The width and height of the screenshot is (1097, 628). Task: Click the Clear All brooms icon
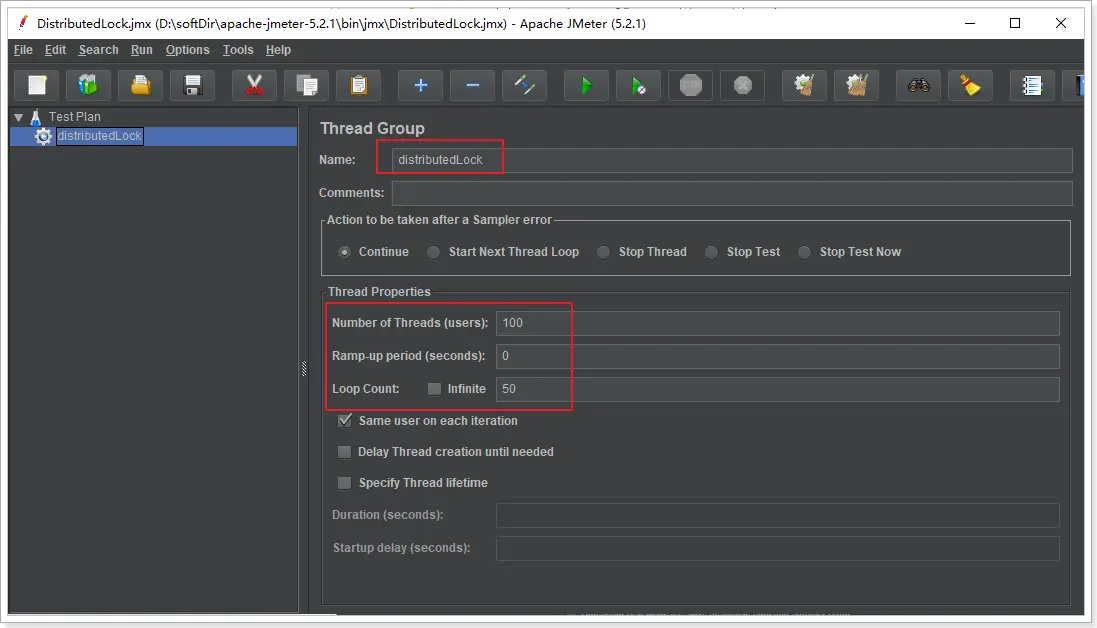(856, 85)
